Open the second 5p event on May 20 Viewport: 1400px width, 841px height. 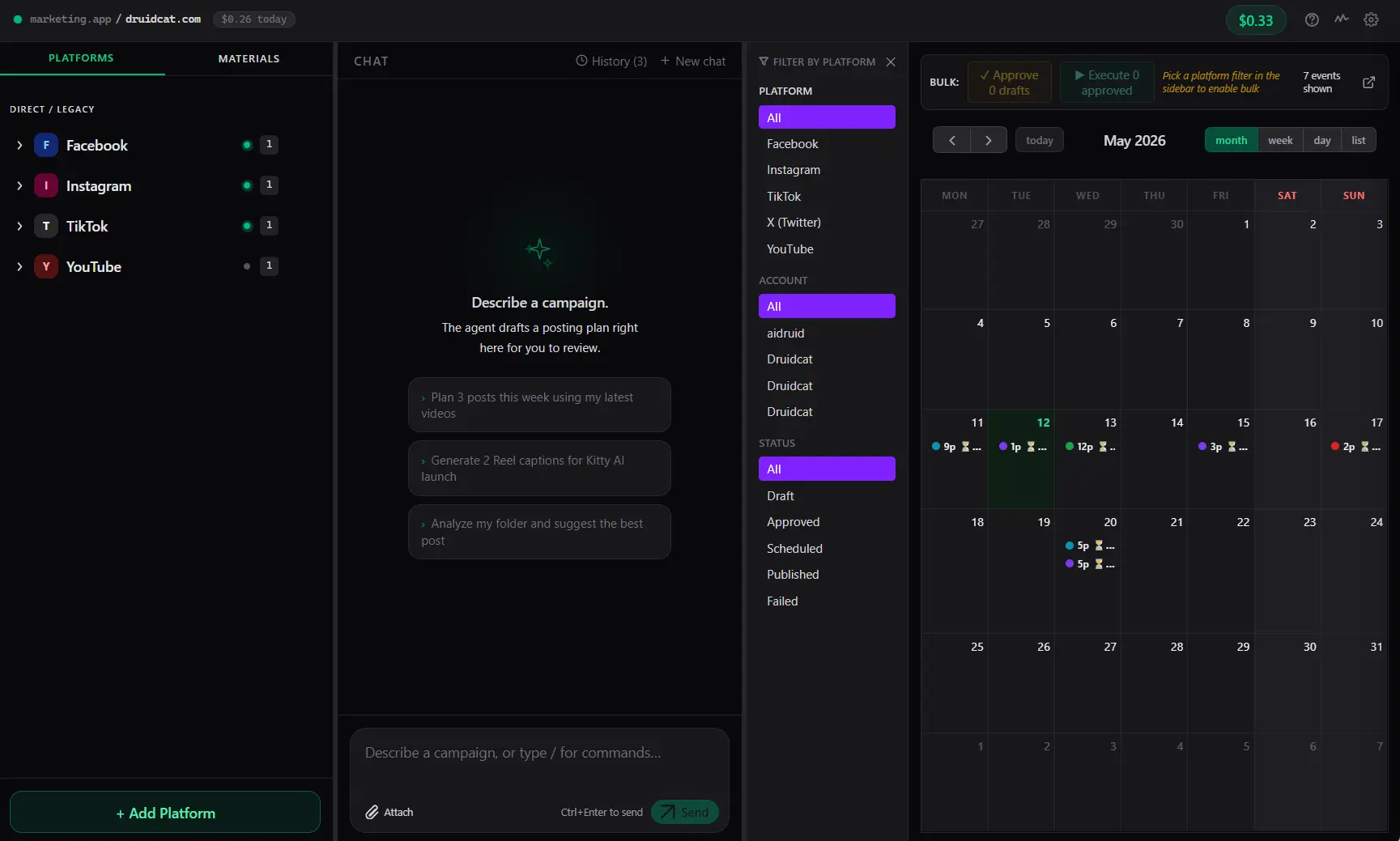(x=1090, y=564)
